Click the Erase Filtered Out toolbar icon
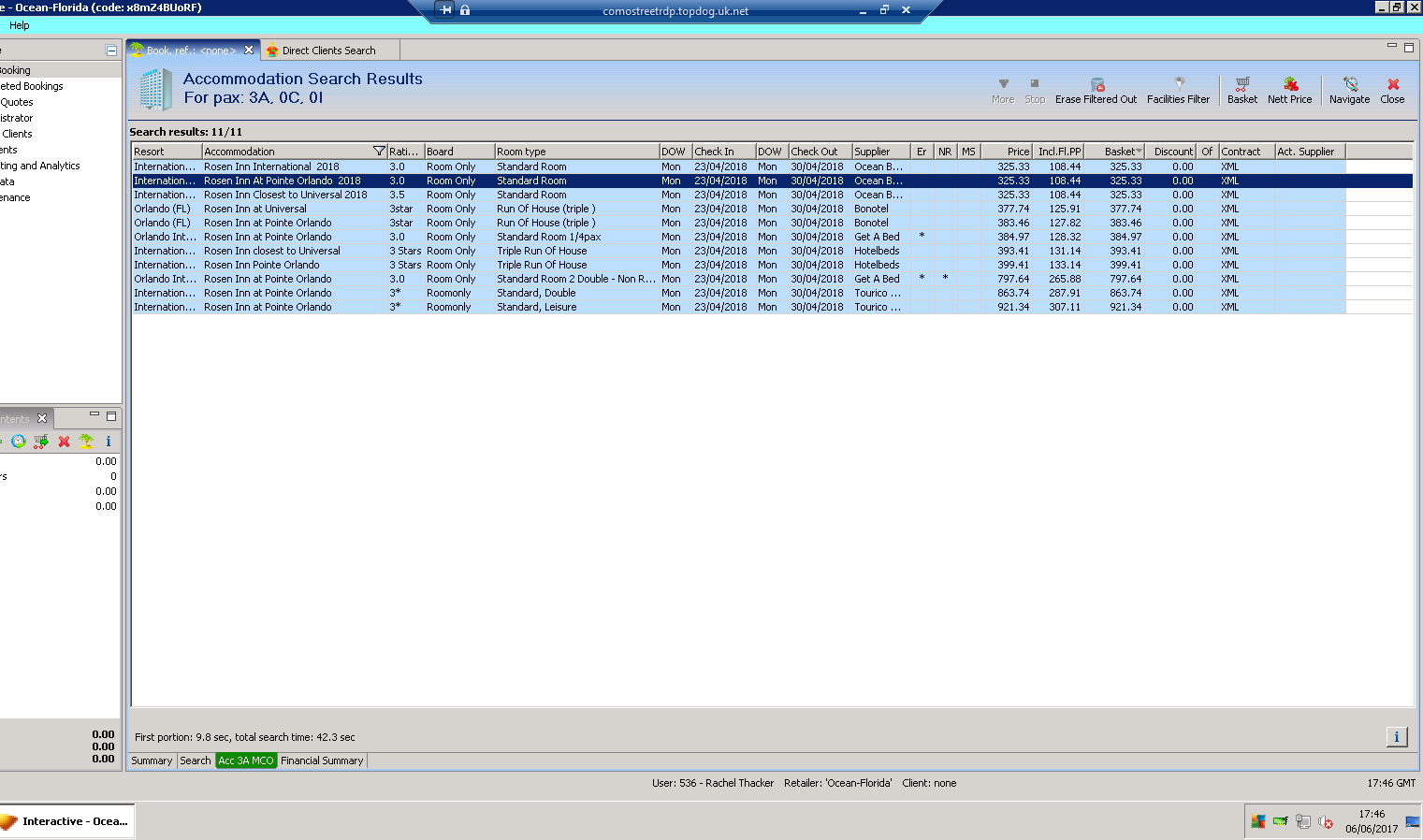1423x840 pixels. tap(1097, 84)
